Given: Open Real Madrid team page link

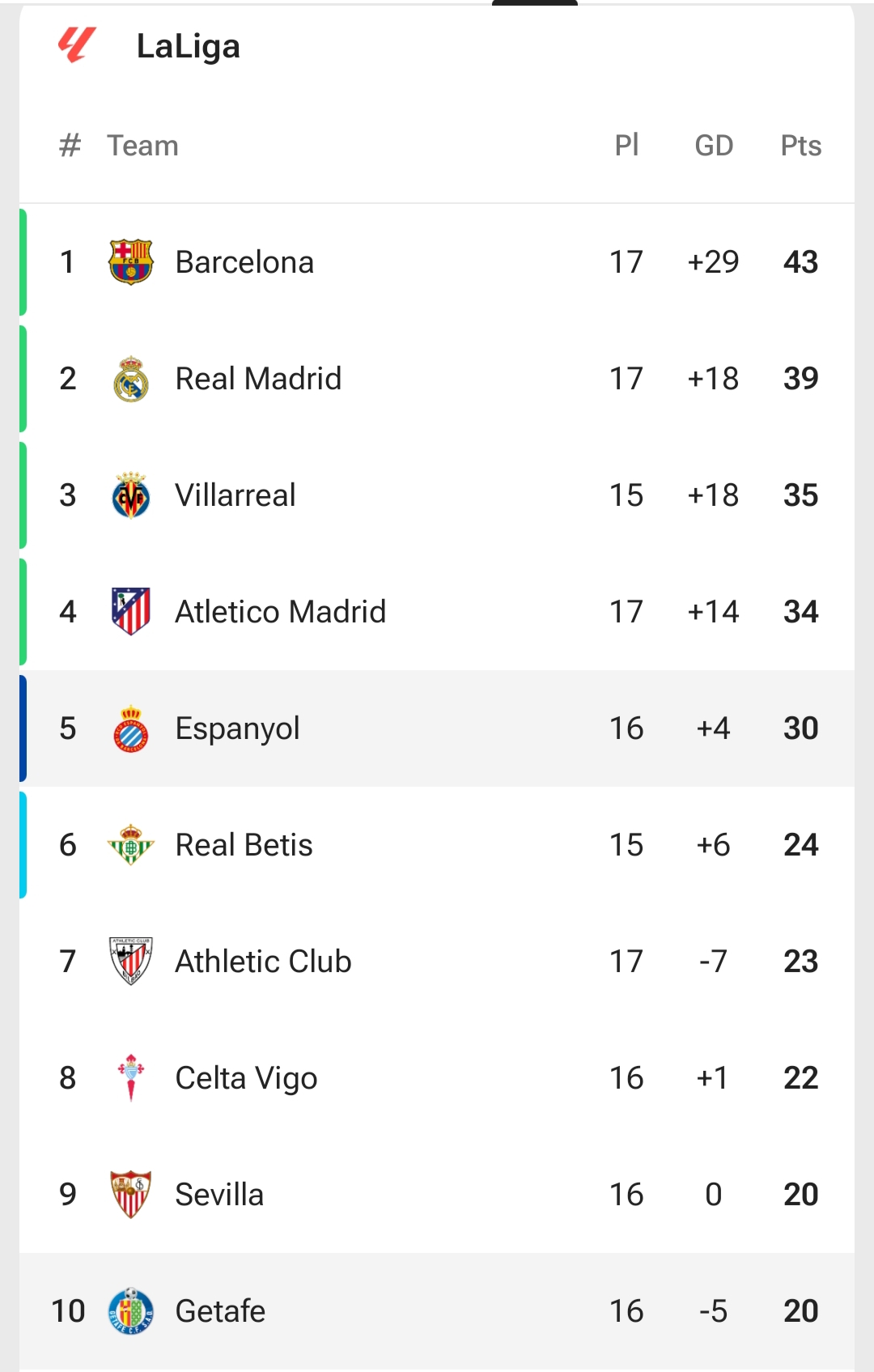Looking at the screenshot, I should click(x=258, y=379).
